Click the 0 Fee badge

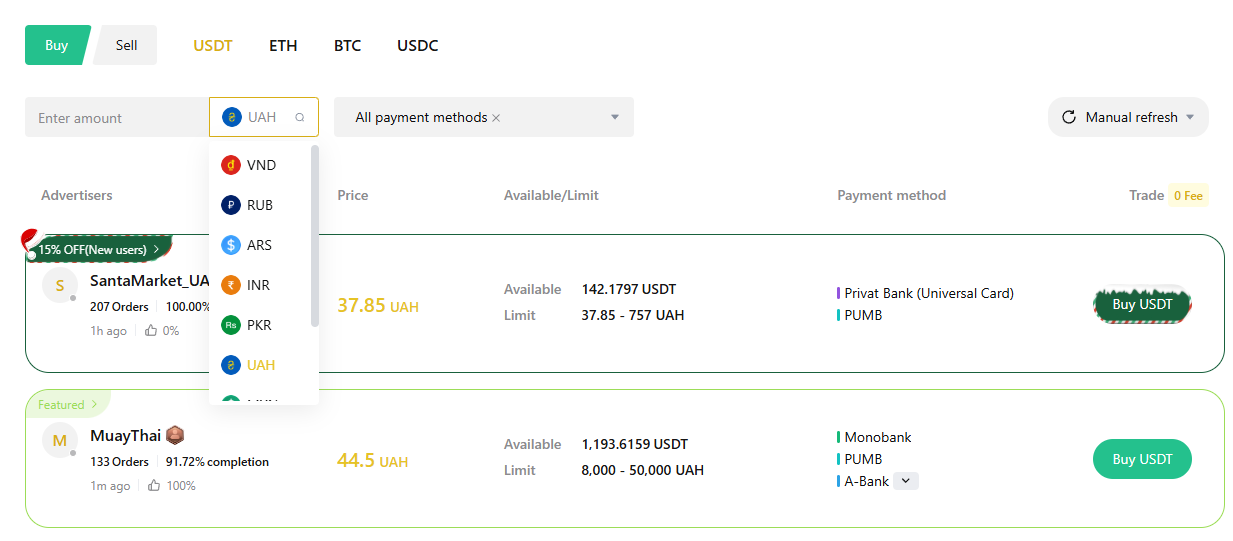pyautogui.click(x=1188, y=195)
